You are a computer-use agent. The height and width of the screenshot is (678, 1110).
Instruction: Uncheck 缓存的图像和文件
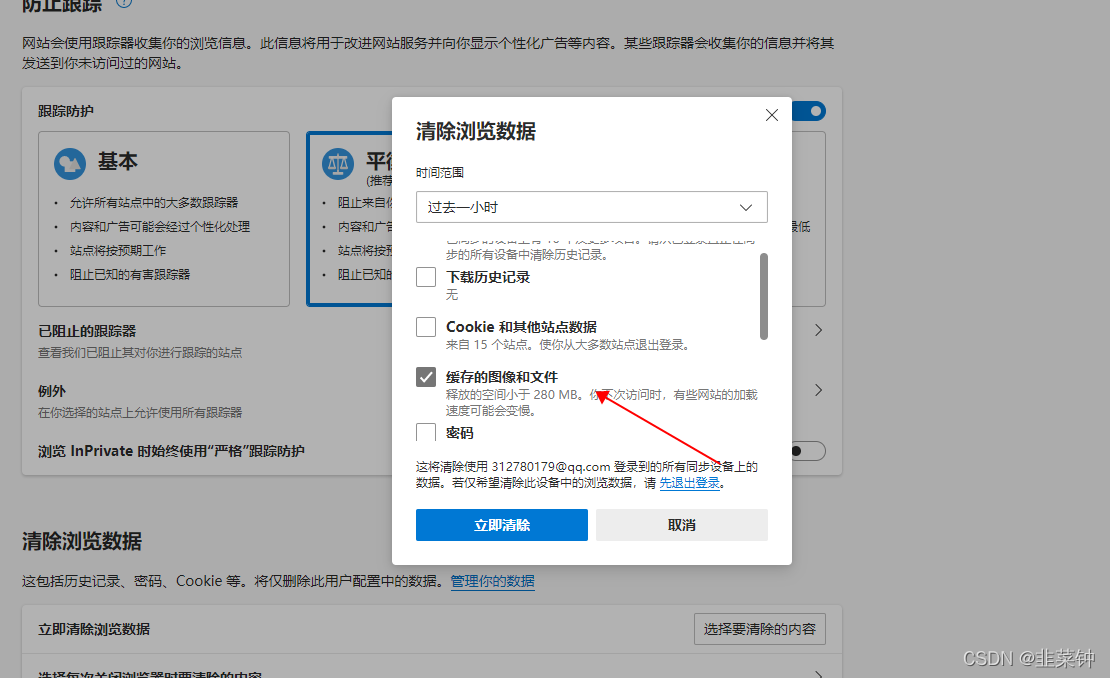pos(425,377)
